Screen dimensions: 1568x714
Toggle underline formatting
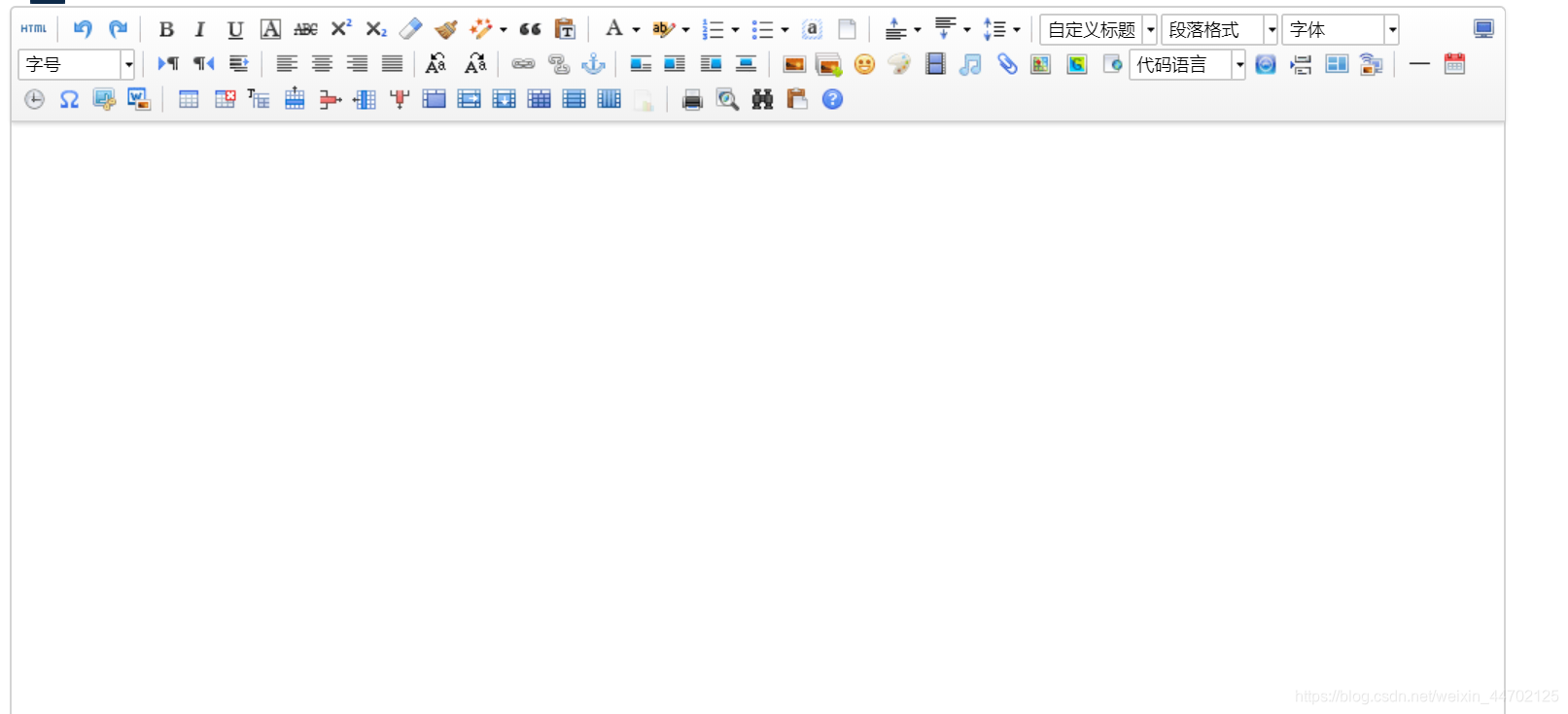tap(235, 29)
